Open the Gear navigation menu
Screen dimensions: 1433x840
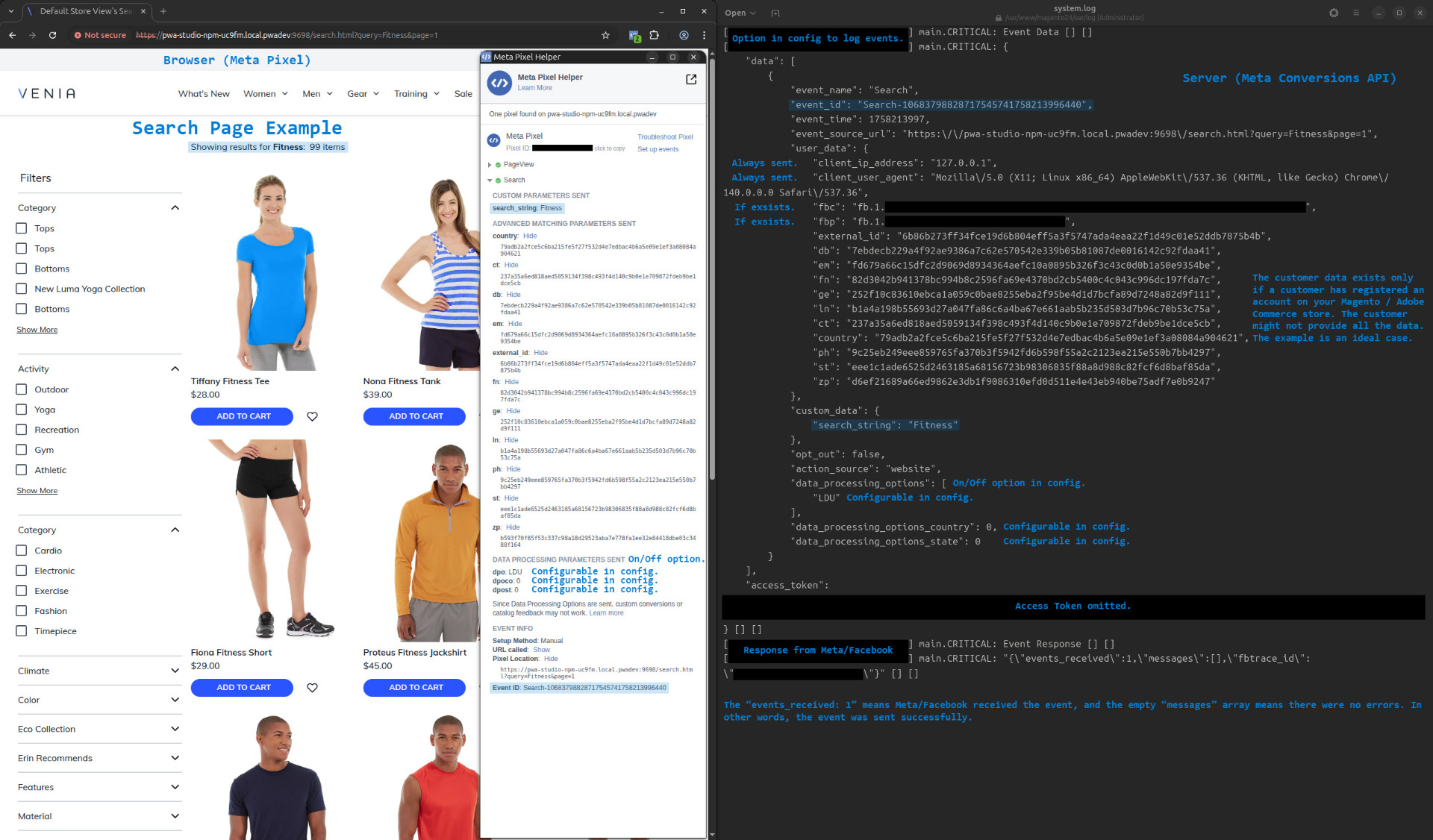(x=363, y=93)
